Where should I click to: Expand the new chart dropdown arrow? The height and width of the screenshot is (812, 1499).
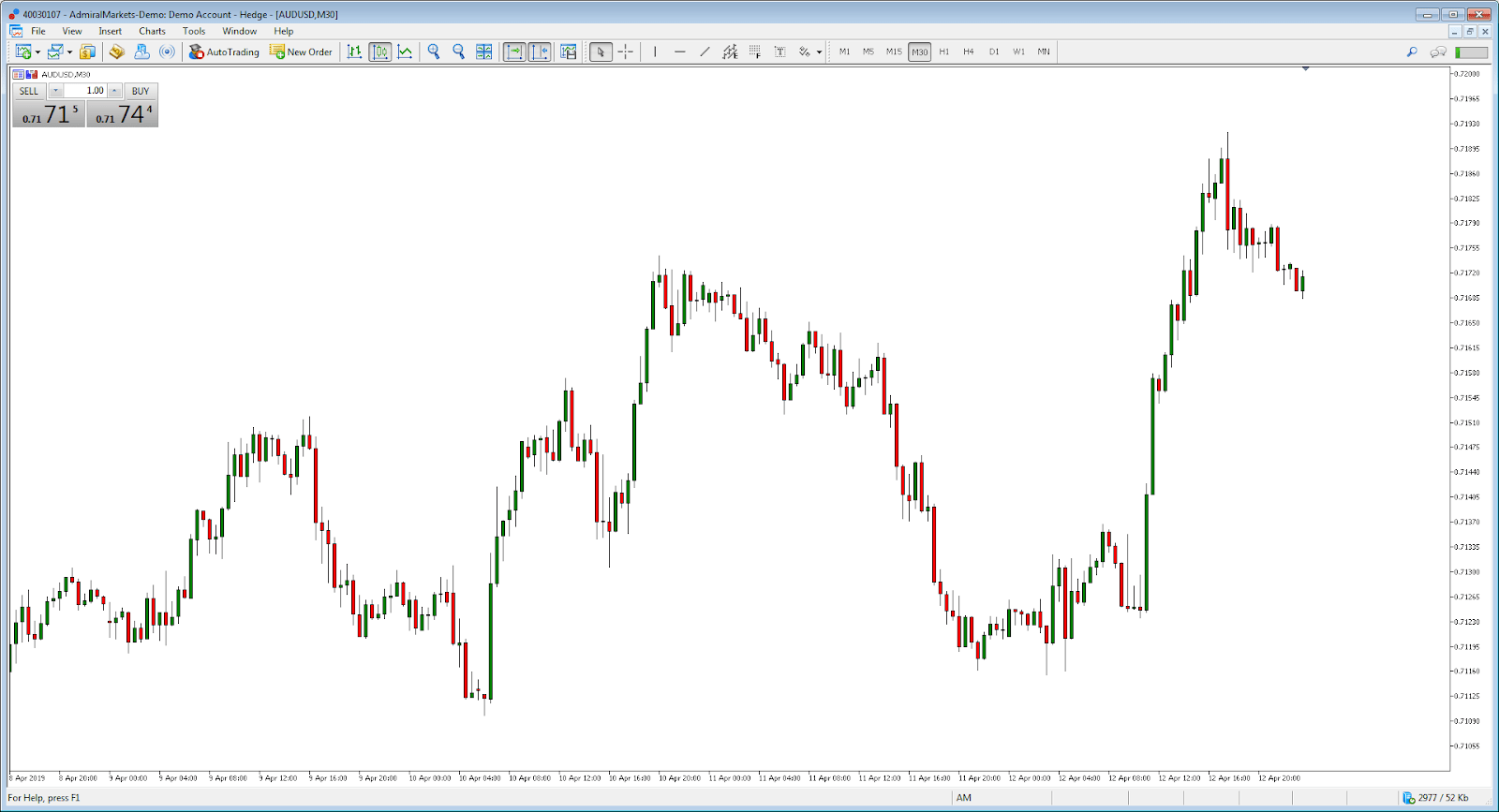tap(37, 52)
